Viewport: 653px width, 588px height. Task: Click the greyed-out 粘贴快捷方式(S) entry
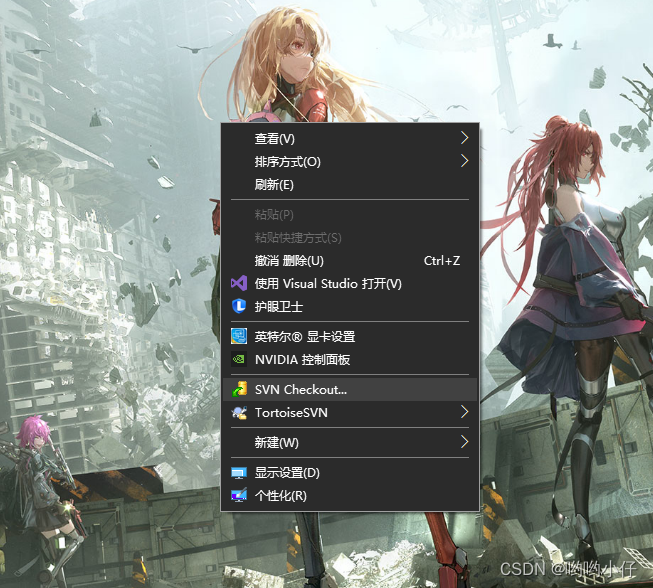(x=350, y=237)
